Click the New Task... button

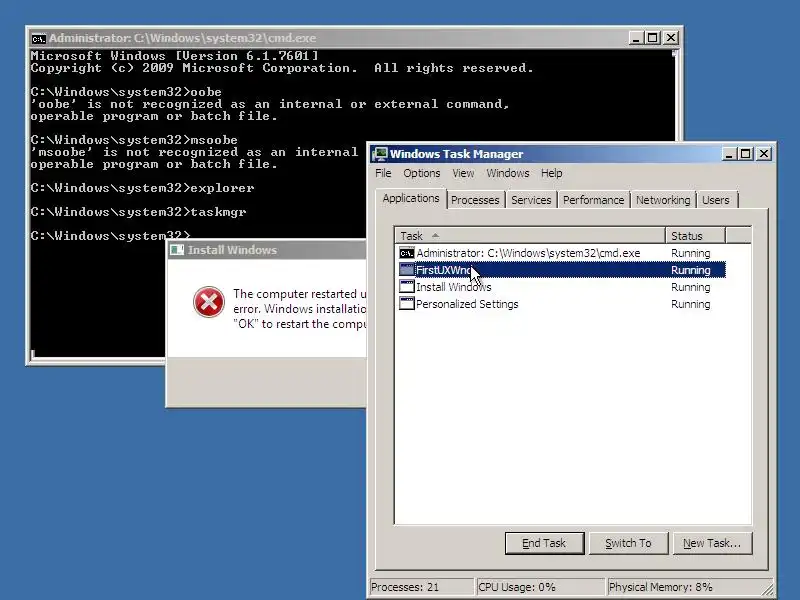712,543
